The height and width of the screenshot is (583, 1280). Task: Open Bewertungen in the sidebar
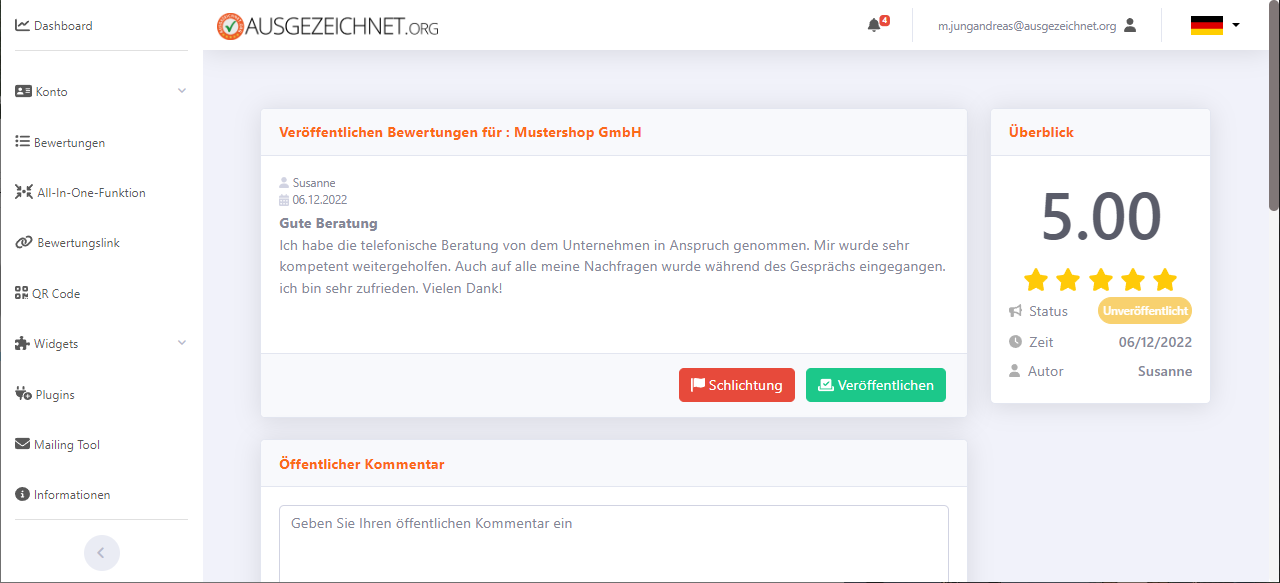click(x=69, y=143)
